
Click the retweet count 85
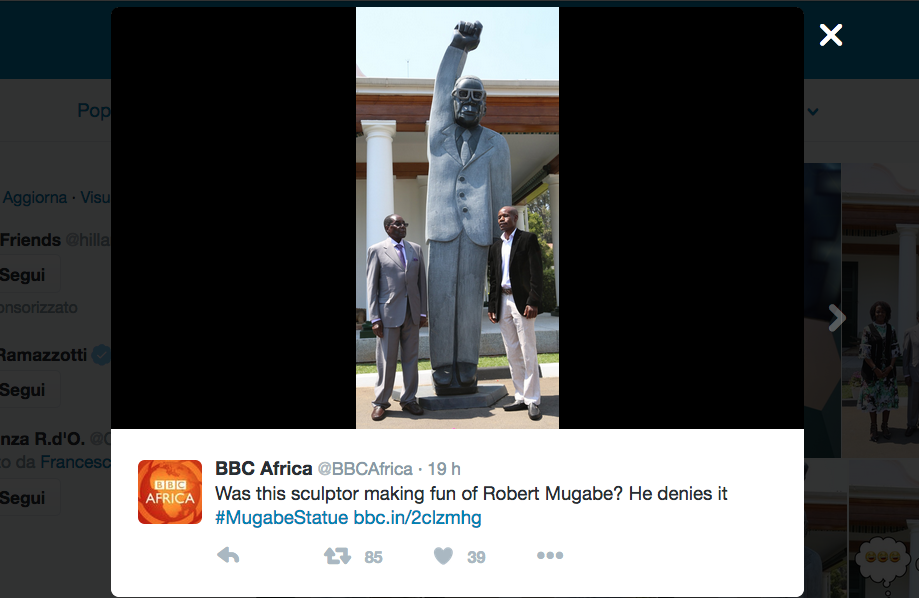(373, 557)
